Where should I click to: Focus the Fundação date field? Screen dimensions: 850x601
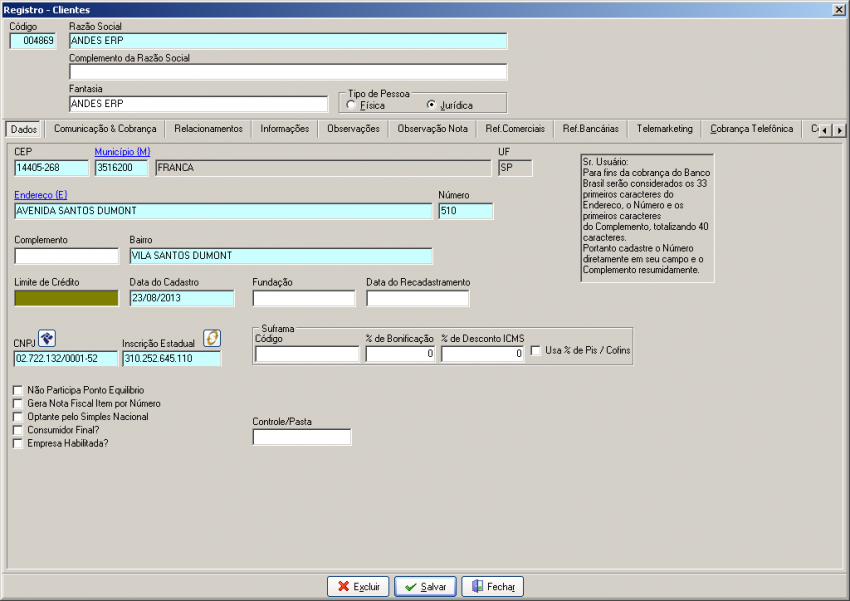pos(304,298)
